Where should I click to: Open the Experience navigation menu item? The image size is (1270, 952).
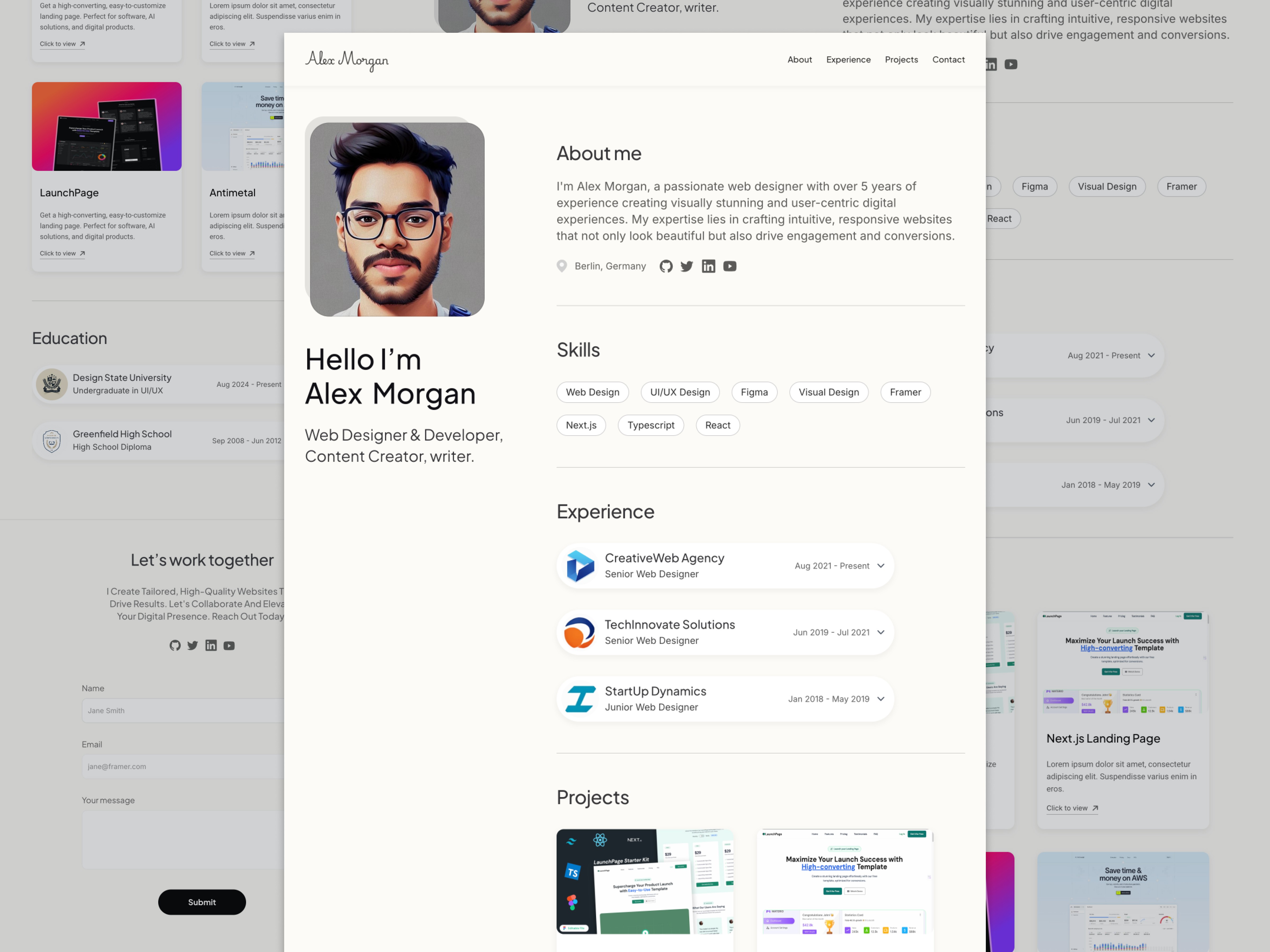848,59
